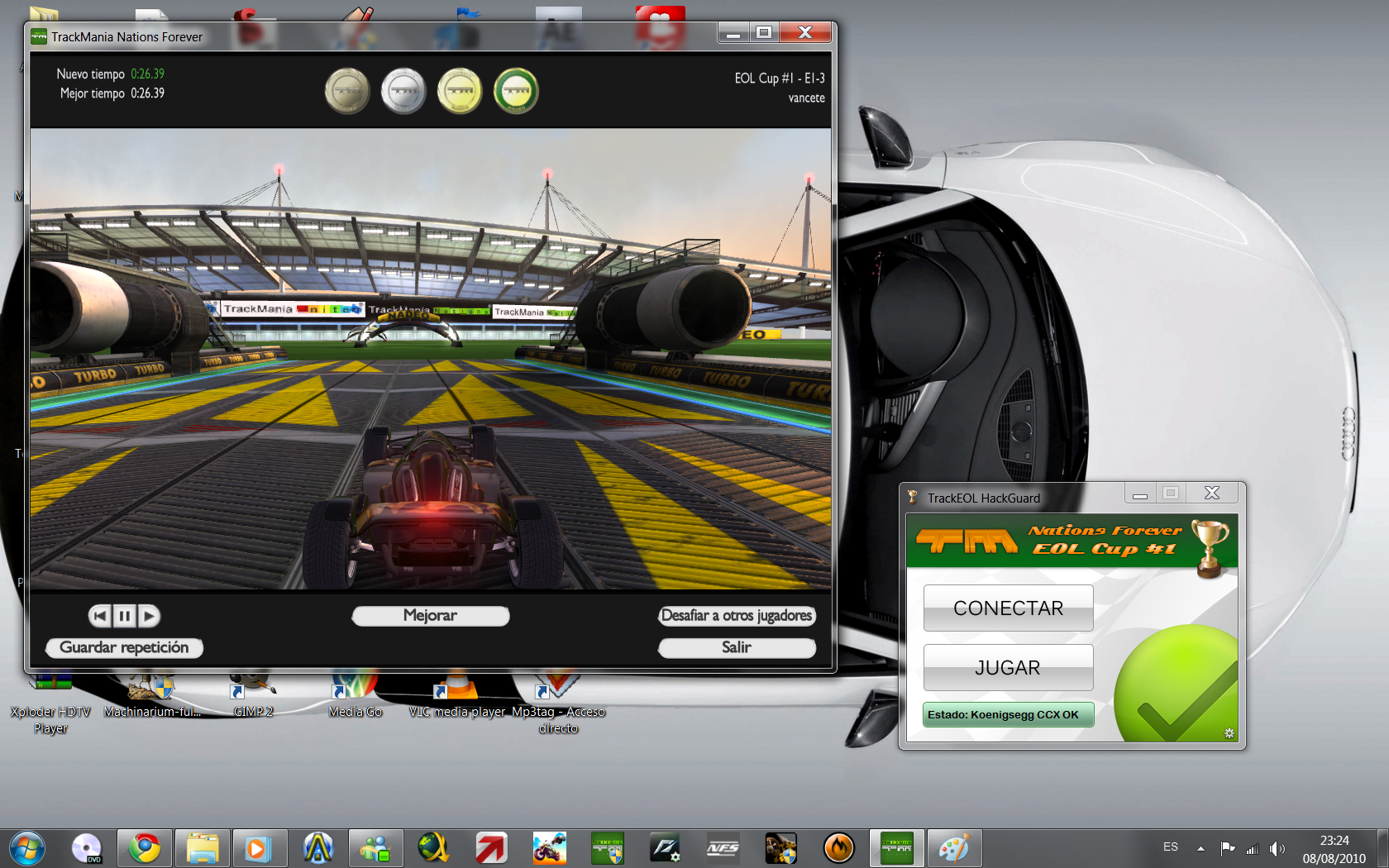This screenshot has width=1389, height=868.
Task: Open the flame icon app in taskbar
Action: 838,848
